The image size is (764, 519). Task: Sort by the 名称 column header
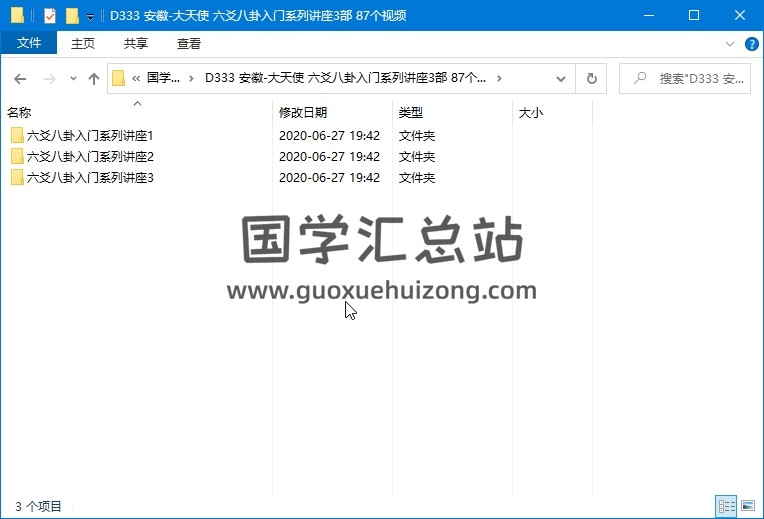[x=19, y=113]
